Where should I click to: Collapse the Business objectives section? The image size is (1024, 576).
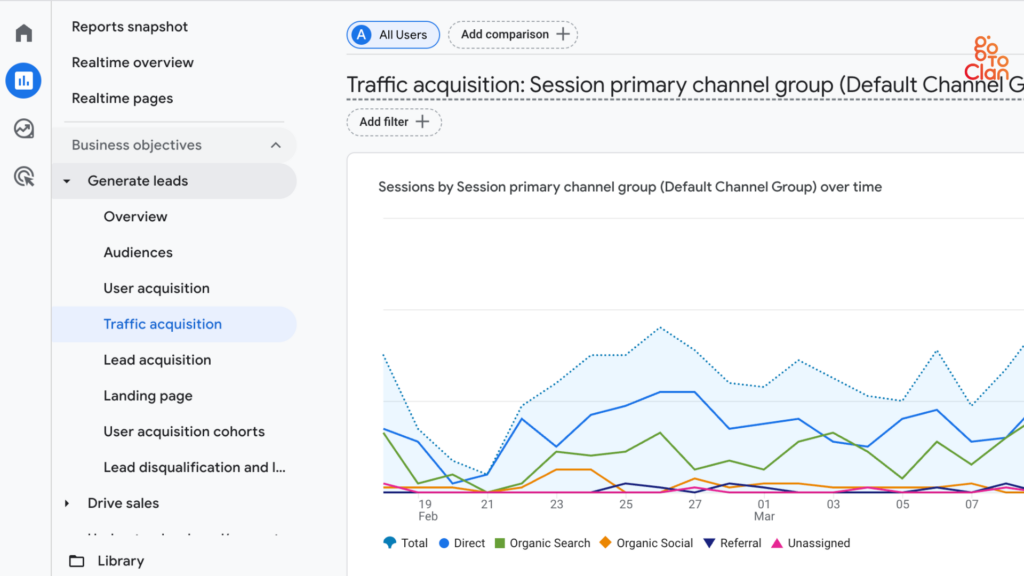(276, 144)
